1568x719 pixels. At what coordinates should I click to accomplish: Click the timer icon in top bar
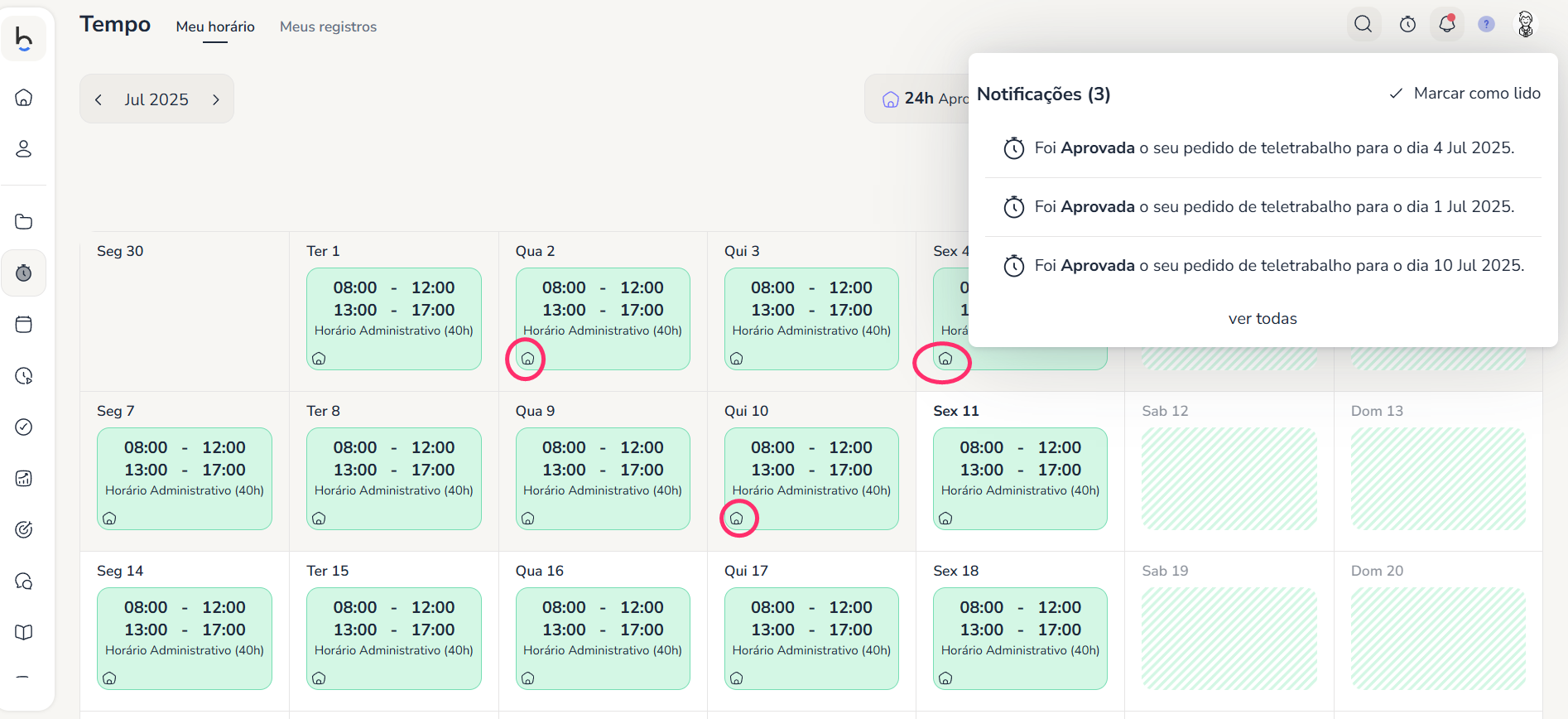(x=1407, y=24)
